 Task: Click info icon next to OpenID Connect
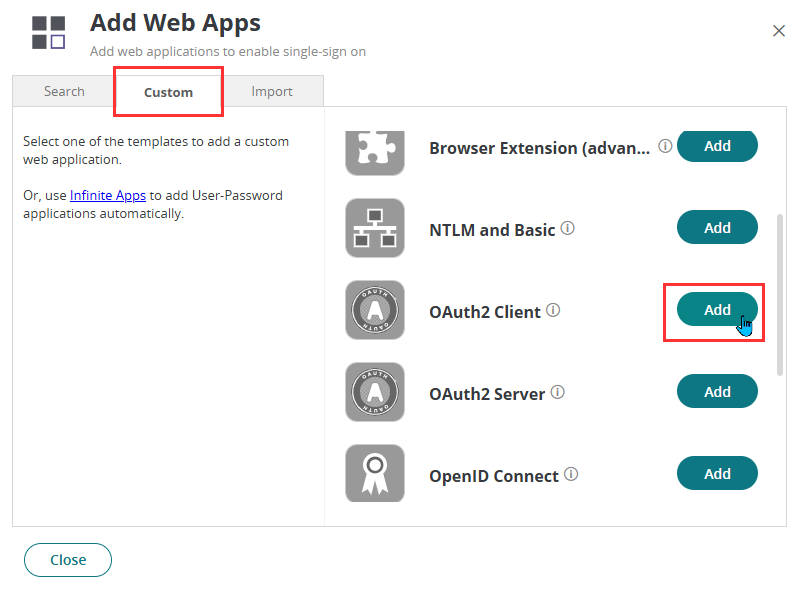click(x=571, y=474)
